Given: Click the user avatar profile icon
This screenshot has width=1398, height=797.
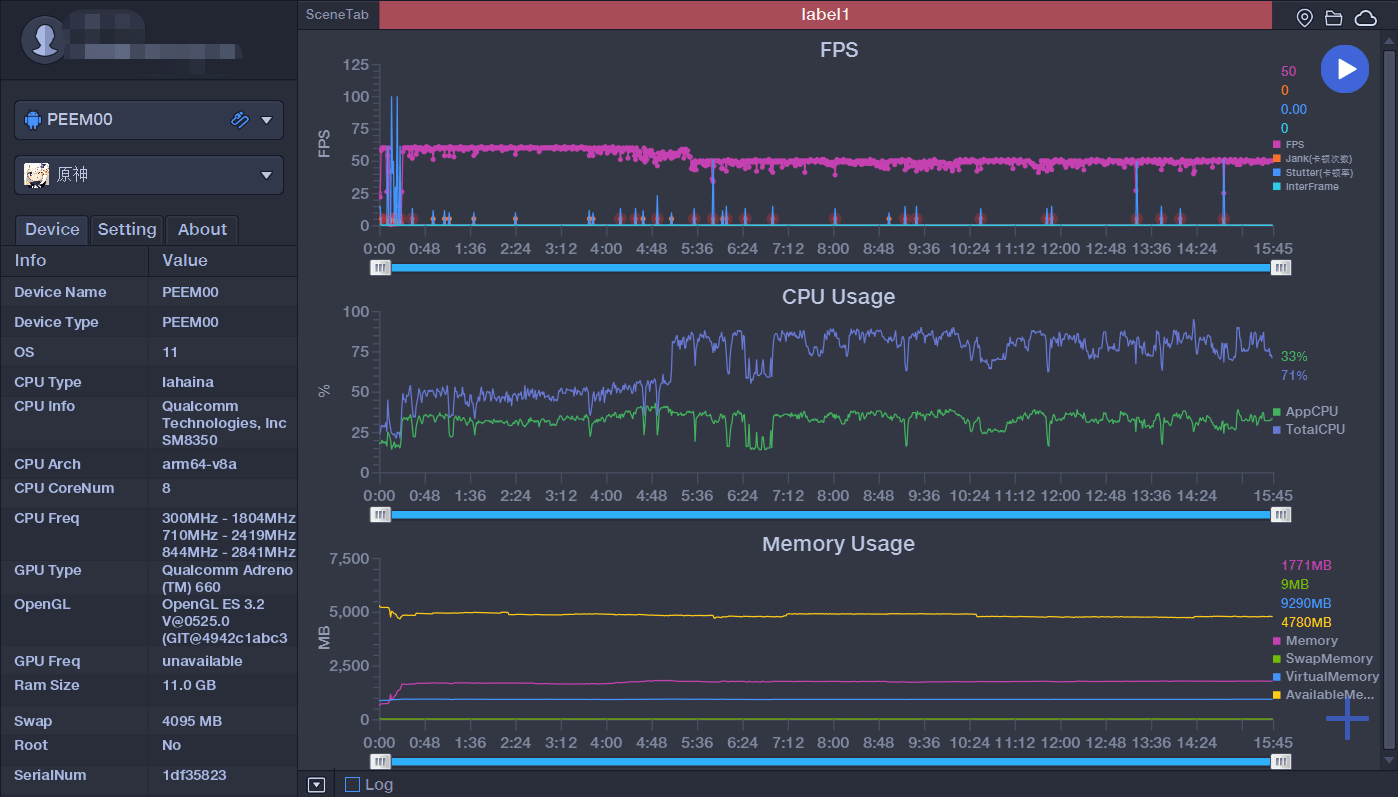Looking at the screenshot, I should (44, 40).
